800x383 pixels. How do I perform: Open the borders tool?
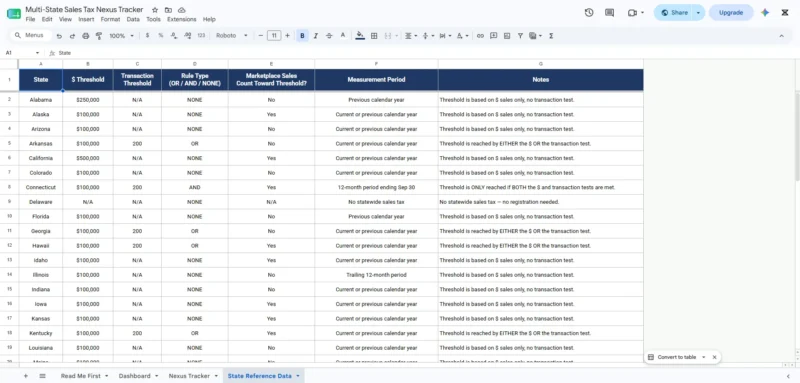click(x=374, y=36)
